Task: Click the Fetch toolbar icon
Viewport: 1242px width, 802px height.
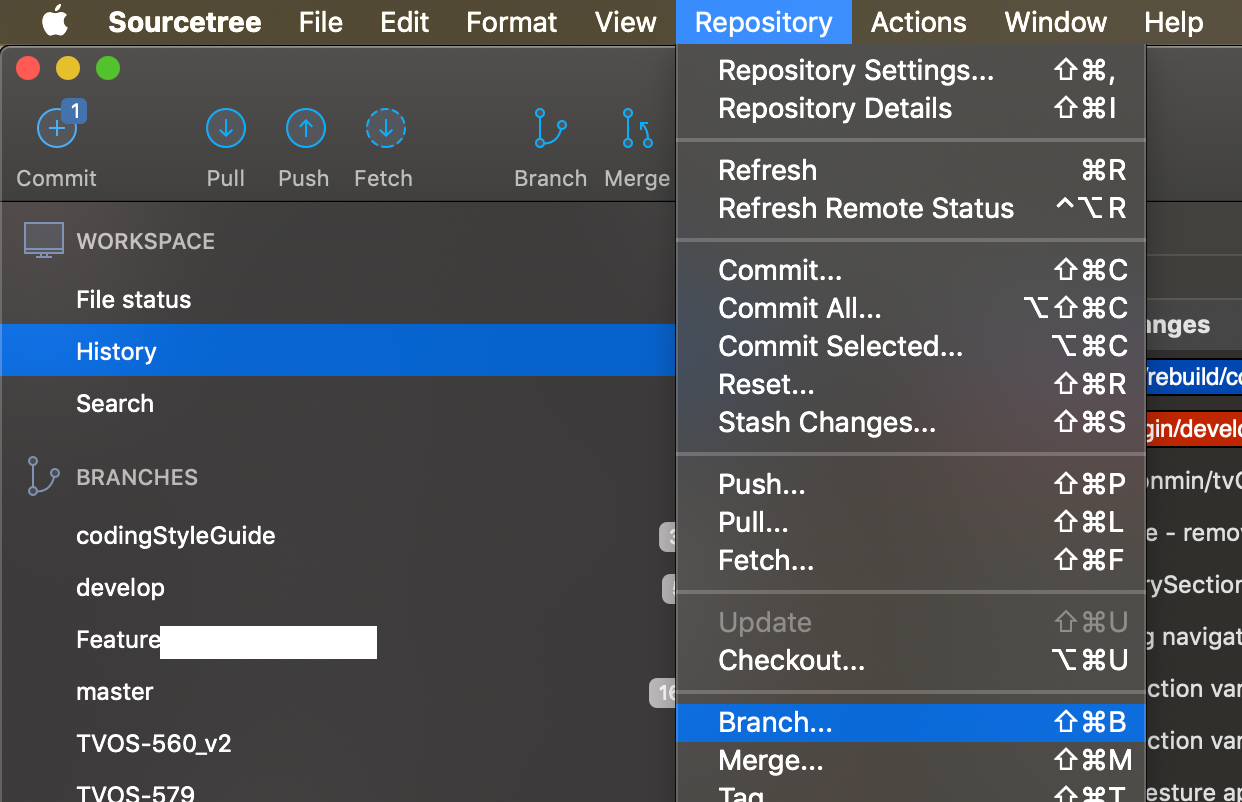Action: [x=383, y=128]
